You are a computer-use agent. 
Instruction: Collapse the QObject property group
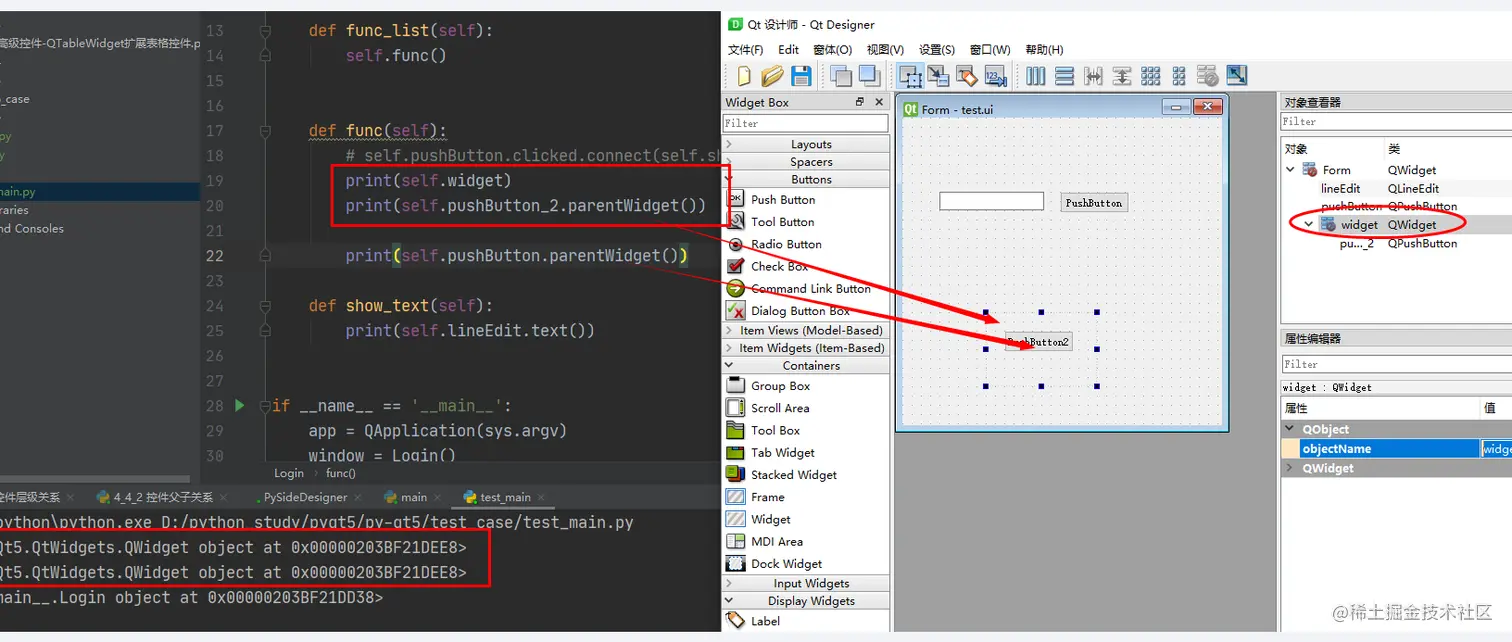point(1290,429)
